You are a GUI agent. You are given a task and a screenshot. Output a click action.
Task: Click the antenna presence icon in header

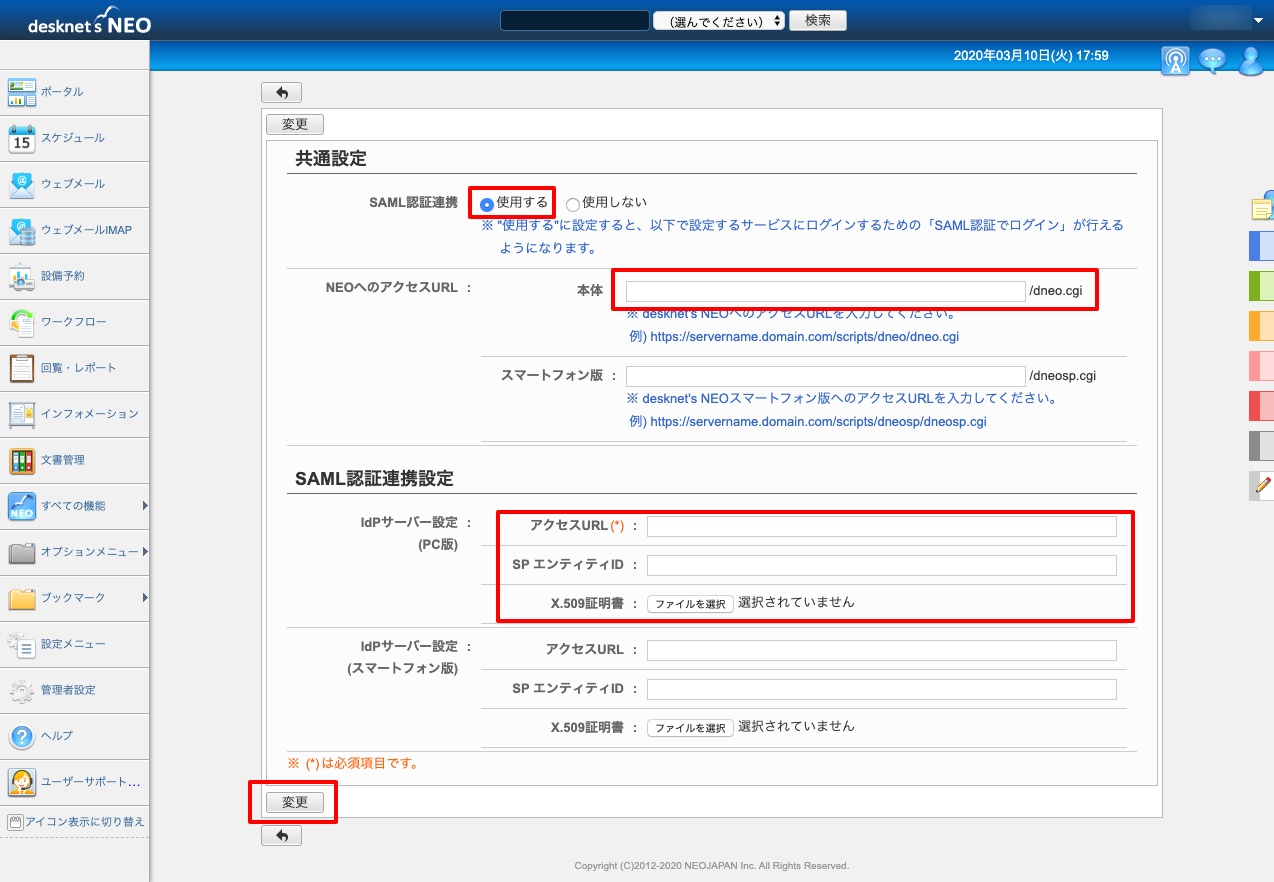coord(1176,61)
